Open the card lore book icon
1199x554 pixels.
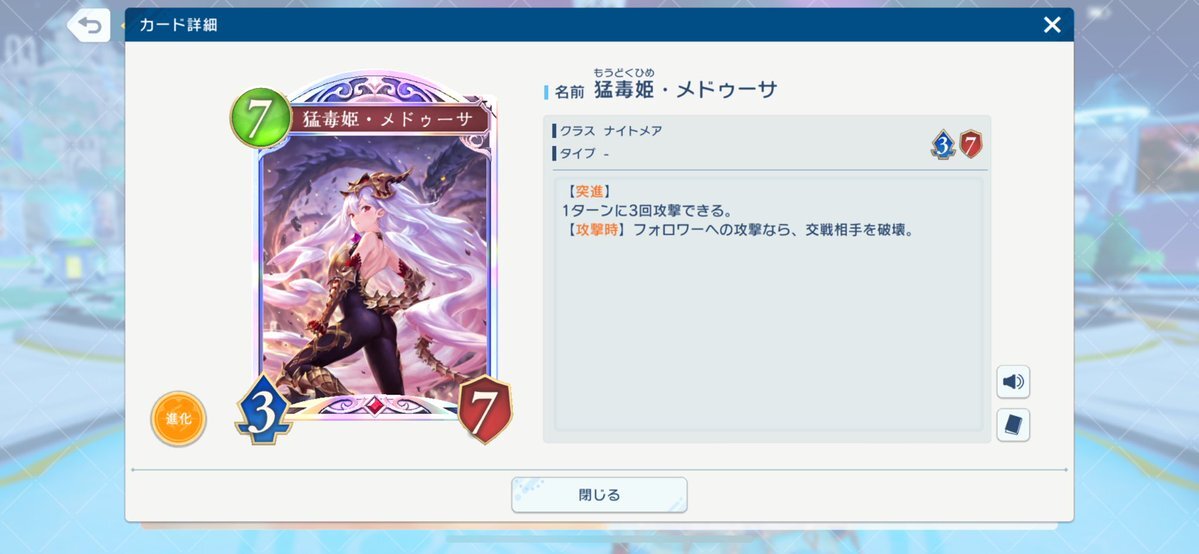pos(1012,425)
